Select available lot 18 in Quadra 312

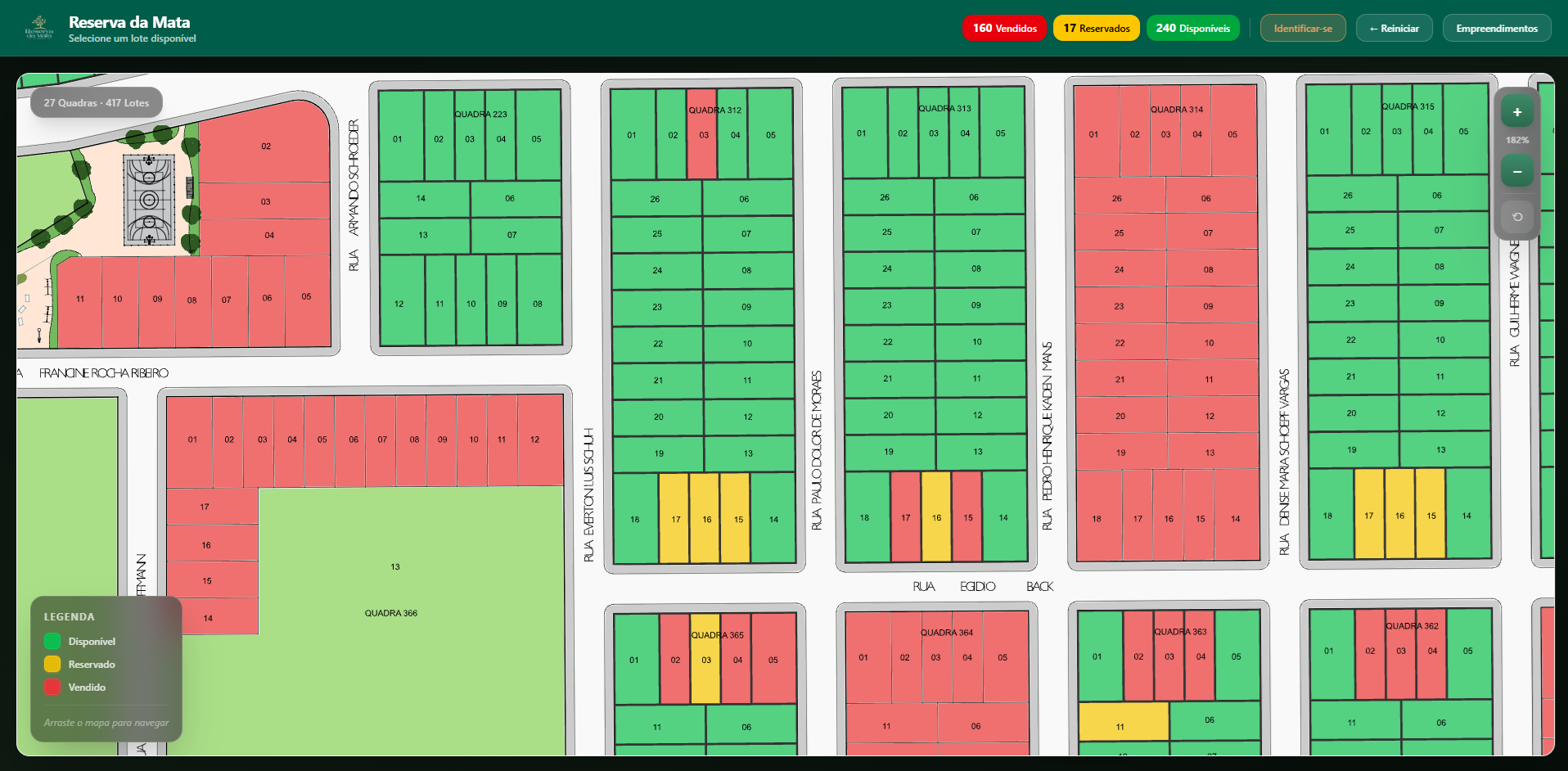pos(635,518)
